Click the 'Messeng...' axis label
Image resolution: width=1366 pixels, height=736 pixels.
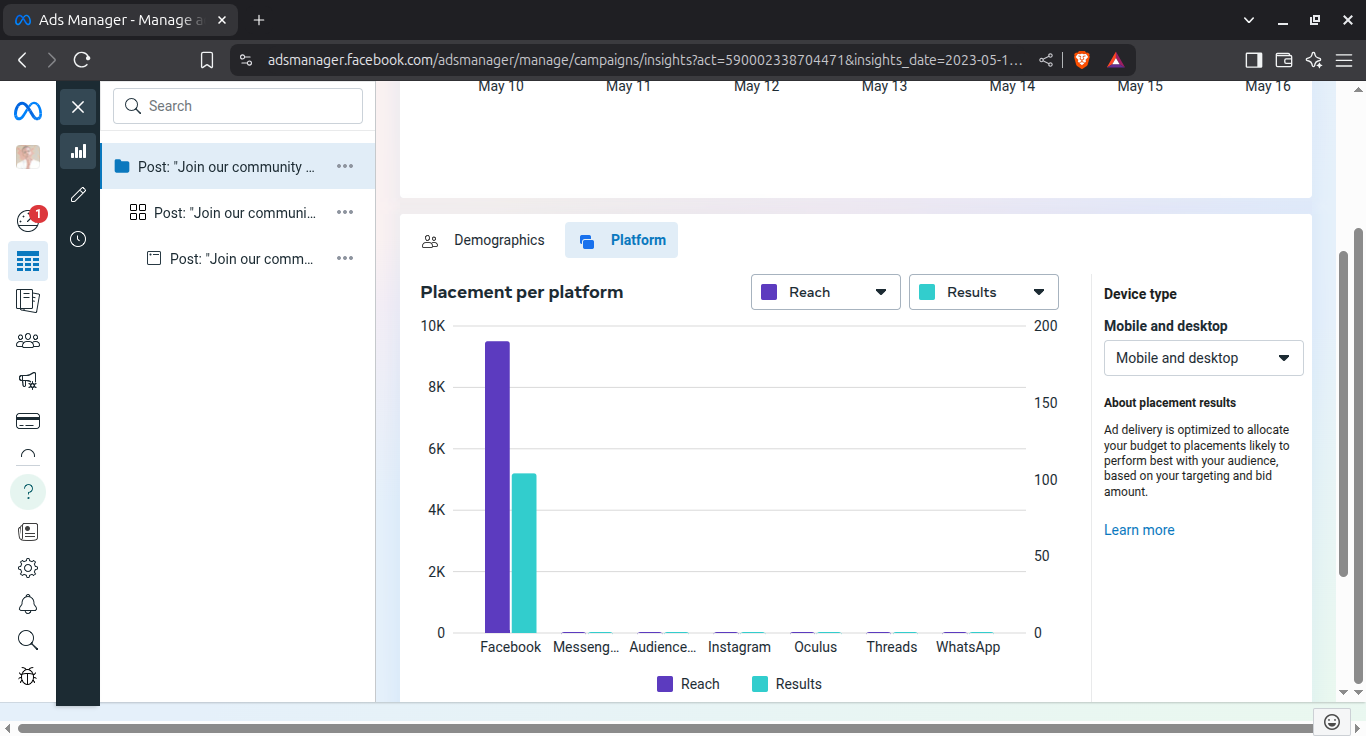point(586,647)
